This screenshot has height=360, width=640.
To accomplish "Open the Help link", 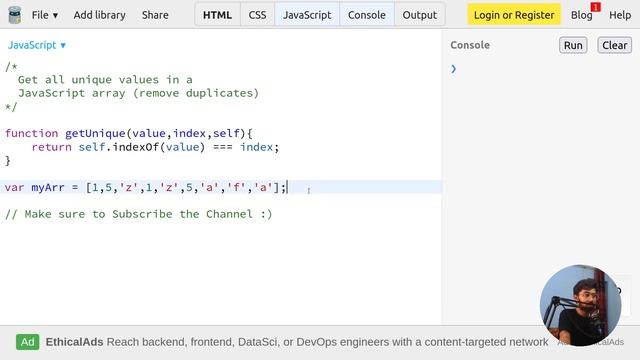I will tap(620, 15).
